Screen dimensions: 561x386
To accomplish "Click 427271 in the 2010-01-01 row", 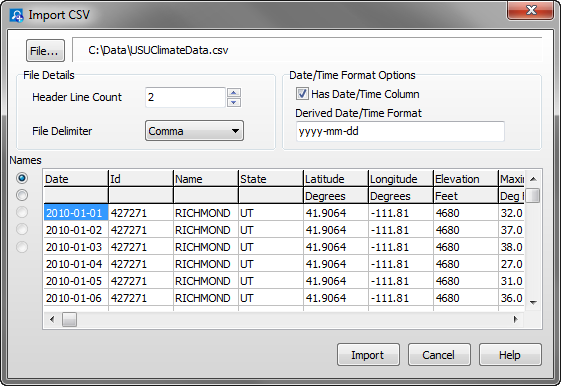I will (x=141, y=212).
